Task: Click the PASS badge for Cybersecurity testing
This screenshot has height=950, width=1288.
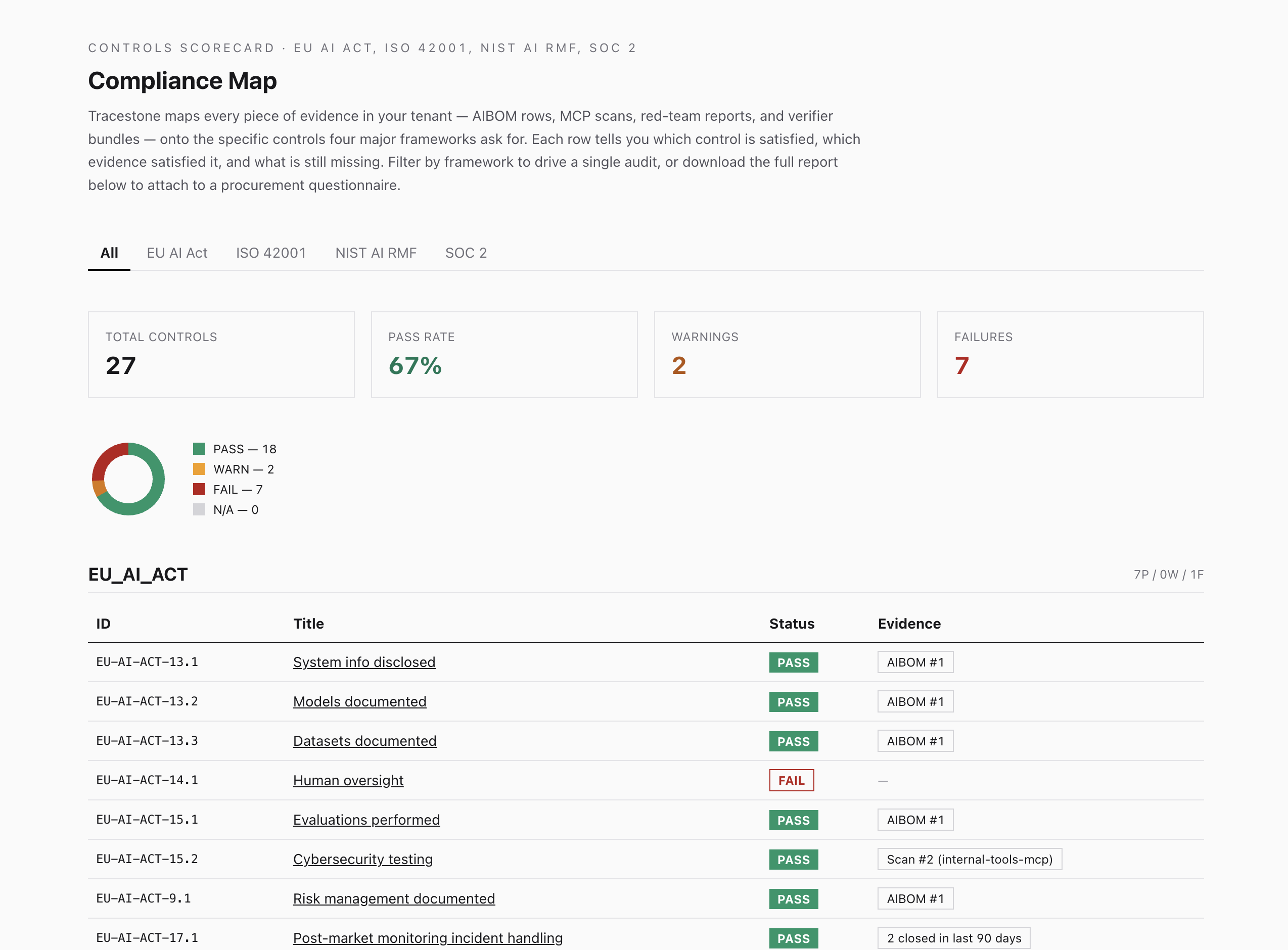Action: pyautogui.click(x=793, y=859)
